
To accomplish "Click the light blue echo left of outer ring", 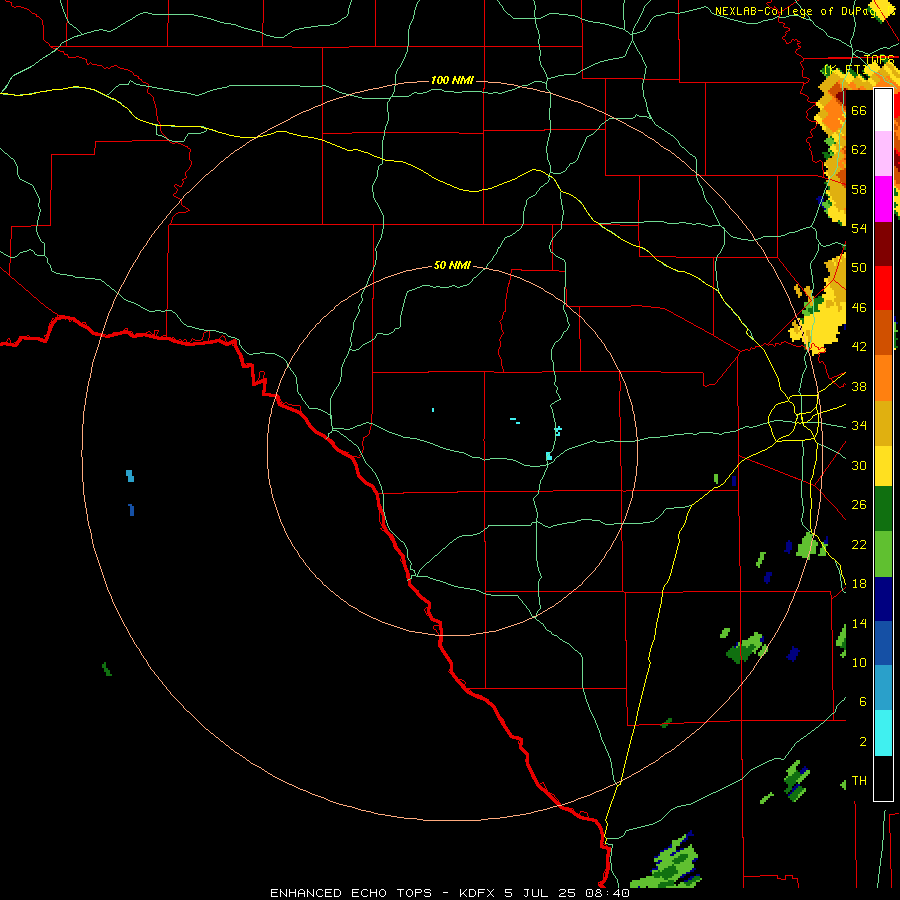I will (130, 476).
